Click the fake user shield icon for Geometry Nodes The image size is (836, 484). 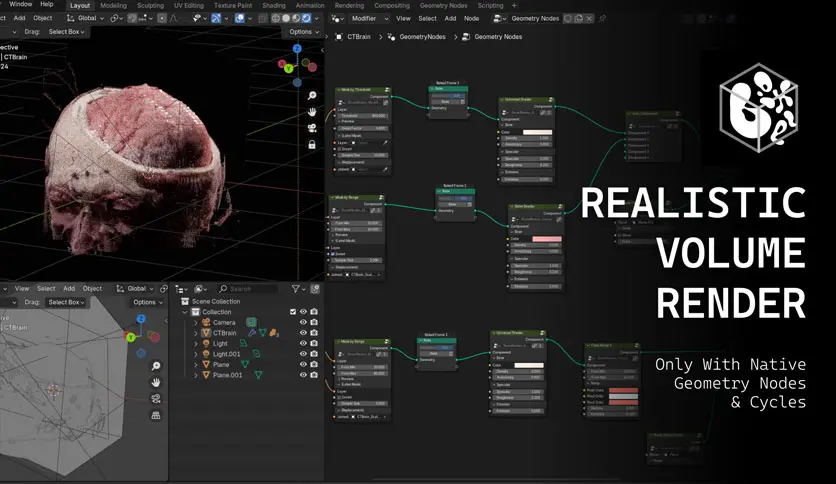click(x=568, y=18)
